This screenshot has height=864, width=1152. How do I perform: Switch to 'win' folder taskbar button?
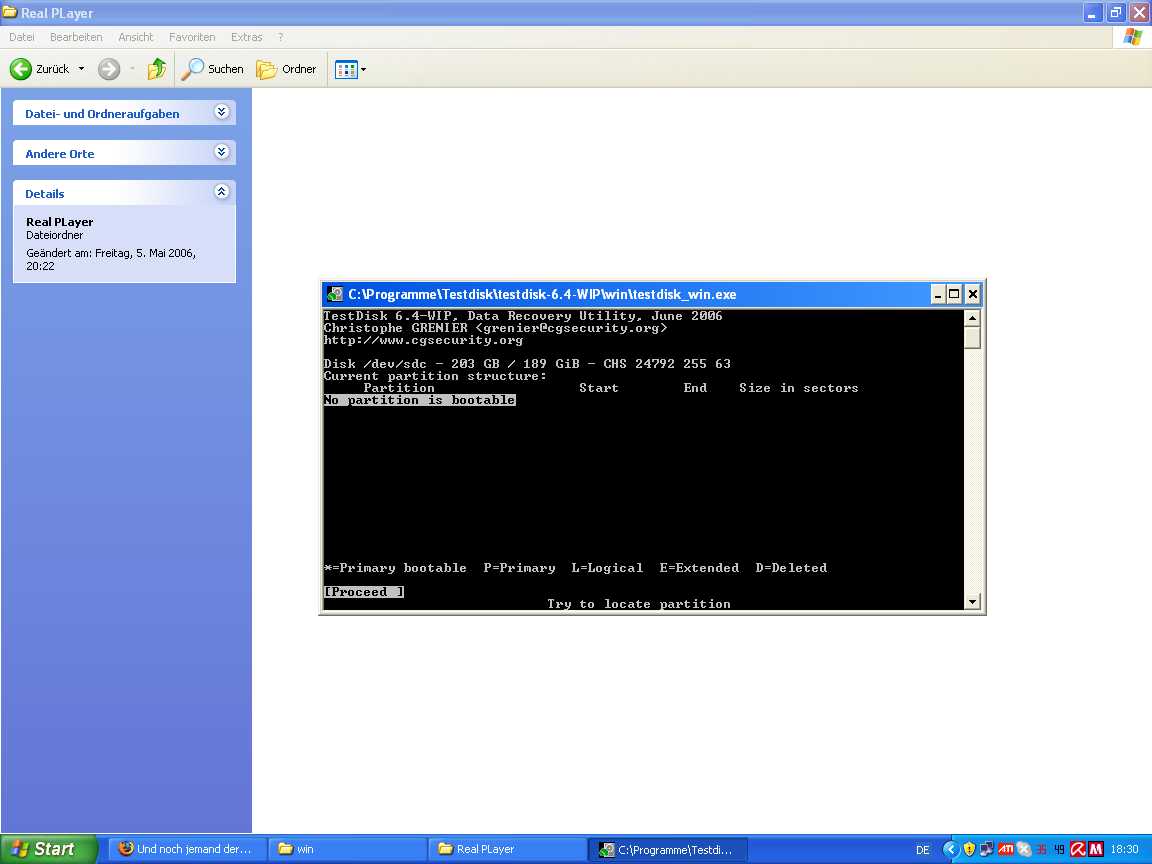(347, 849)
